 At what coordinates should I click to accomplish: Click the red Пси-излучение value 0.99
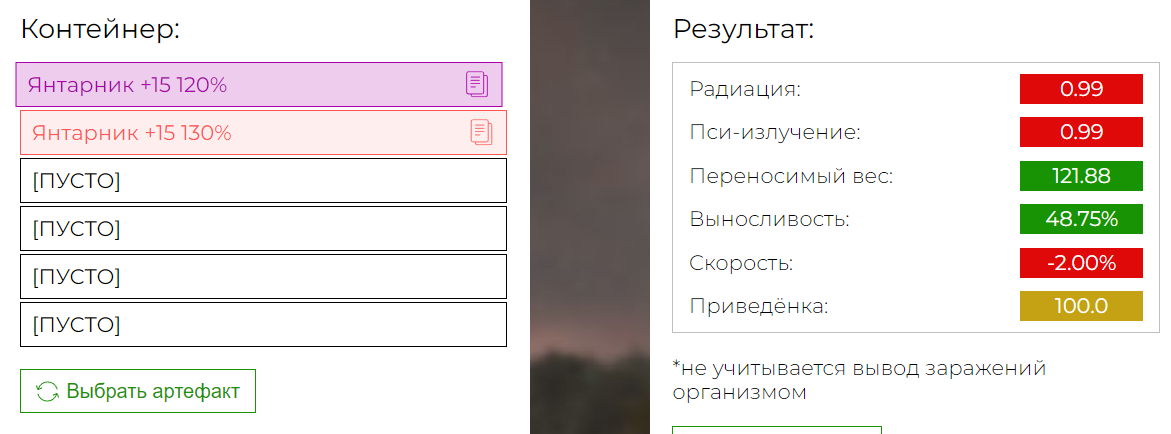tap(1081, 132)
